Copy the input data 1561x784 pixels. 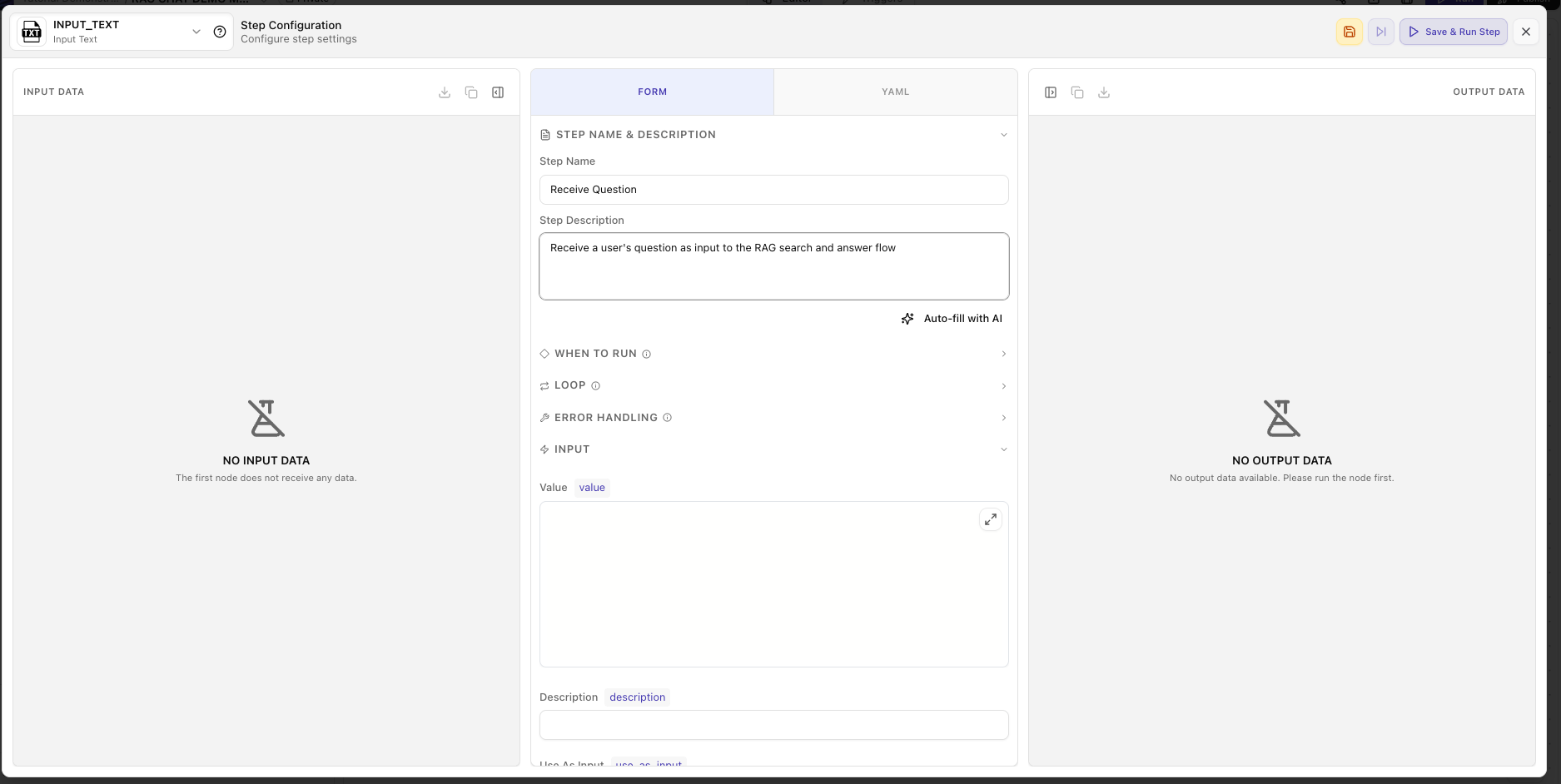(x=471, y=92)
